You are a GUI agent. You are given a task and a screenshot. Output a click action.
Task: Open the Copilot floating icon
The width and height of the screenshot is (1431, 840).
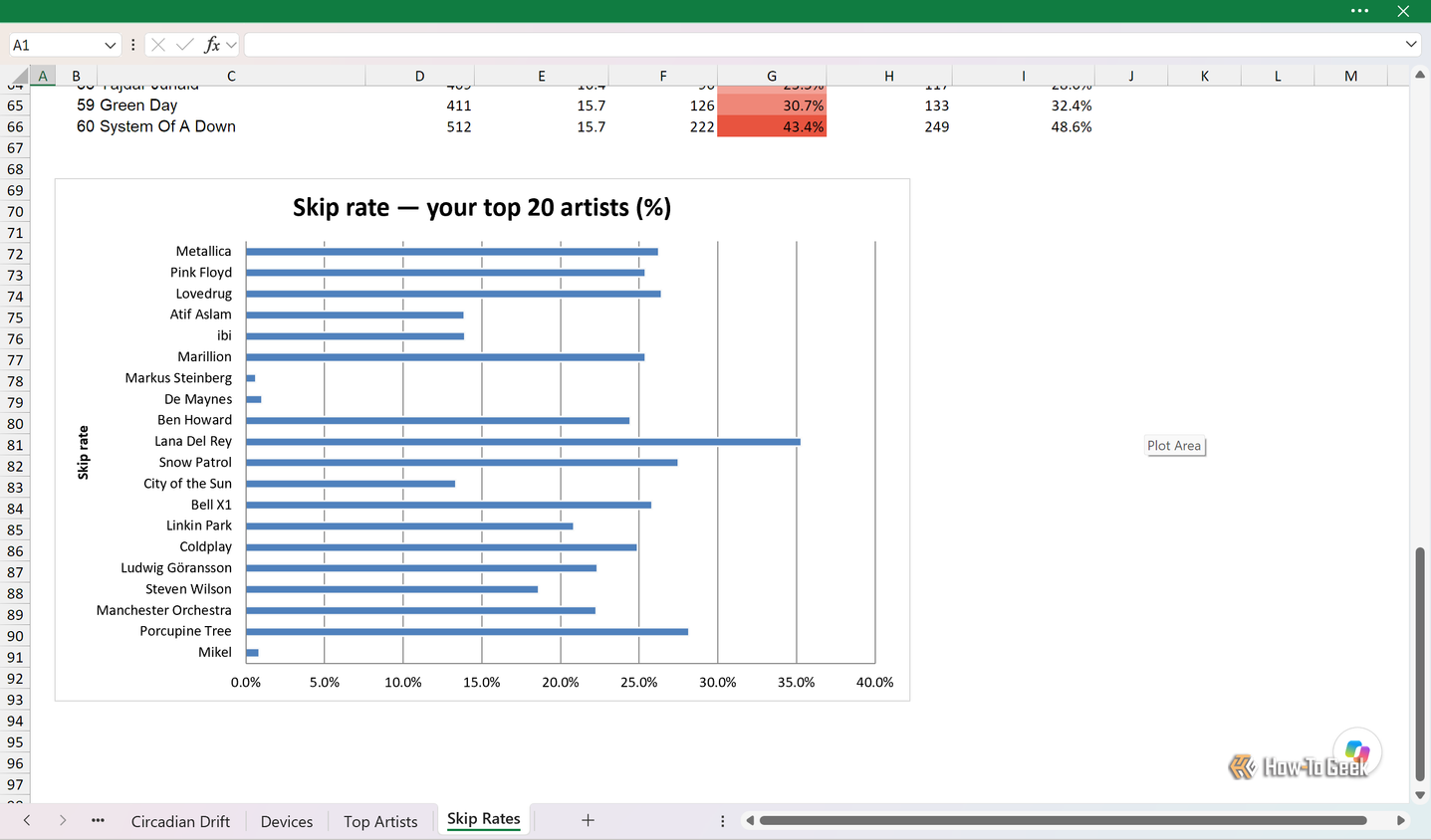1356,751
